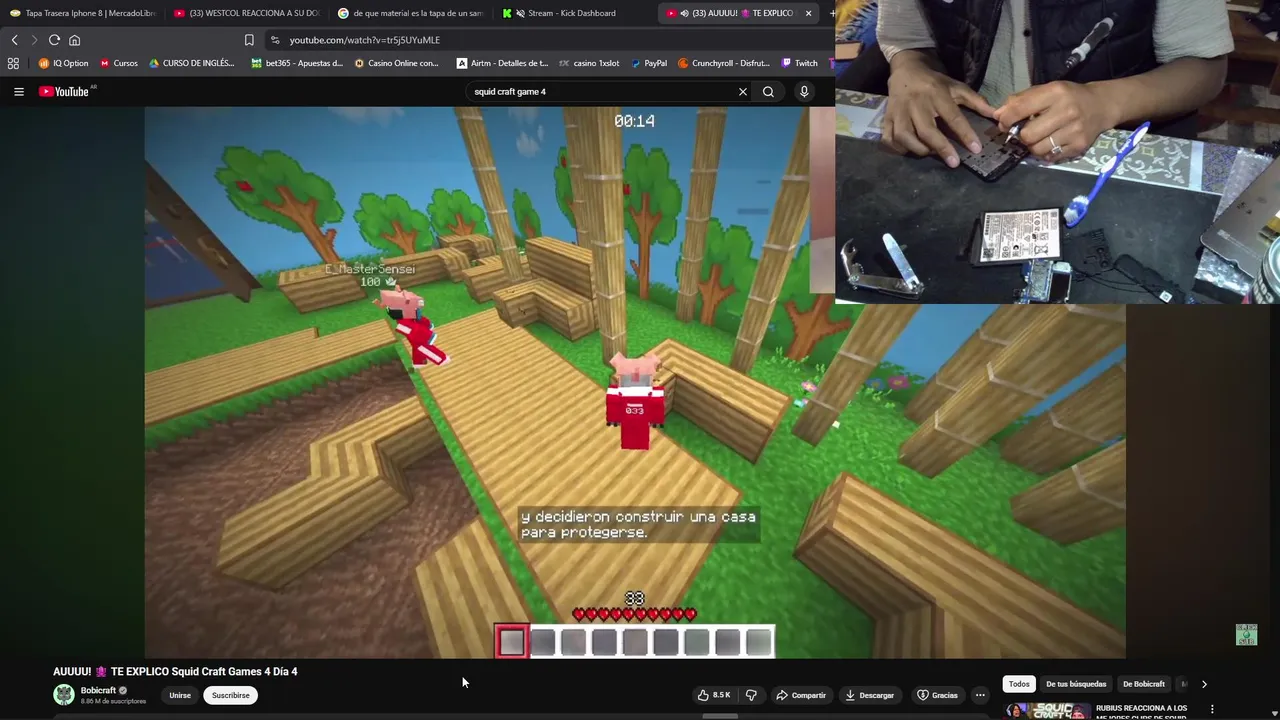Reload the page with refresh icon
This screenshot has height=720, width=1280.
[54, 40]
